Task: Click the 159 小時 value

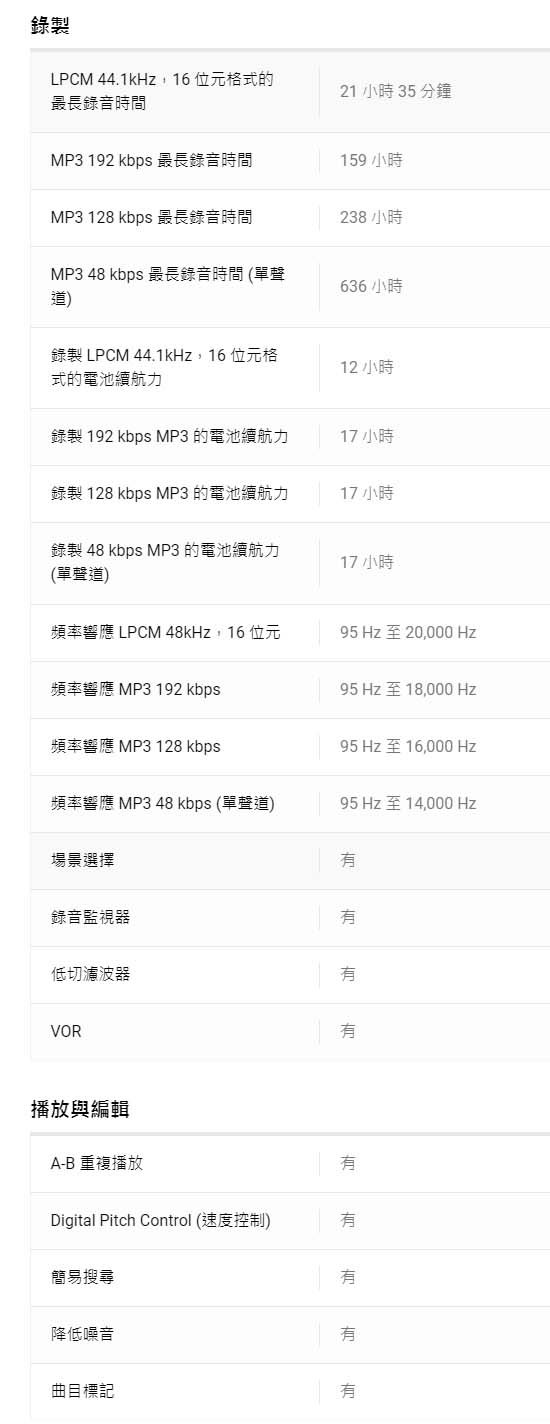Action: (371, 160)
